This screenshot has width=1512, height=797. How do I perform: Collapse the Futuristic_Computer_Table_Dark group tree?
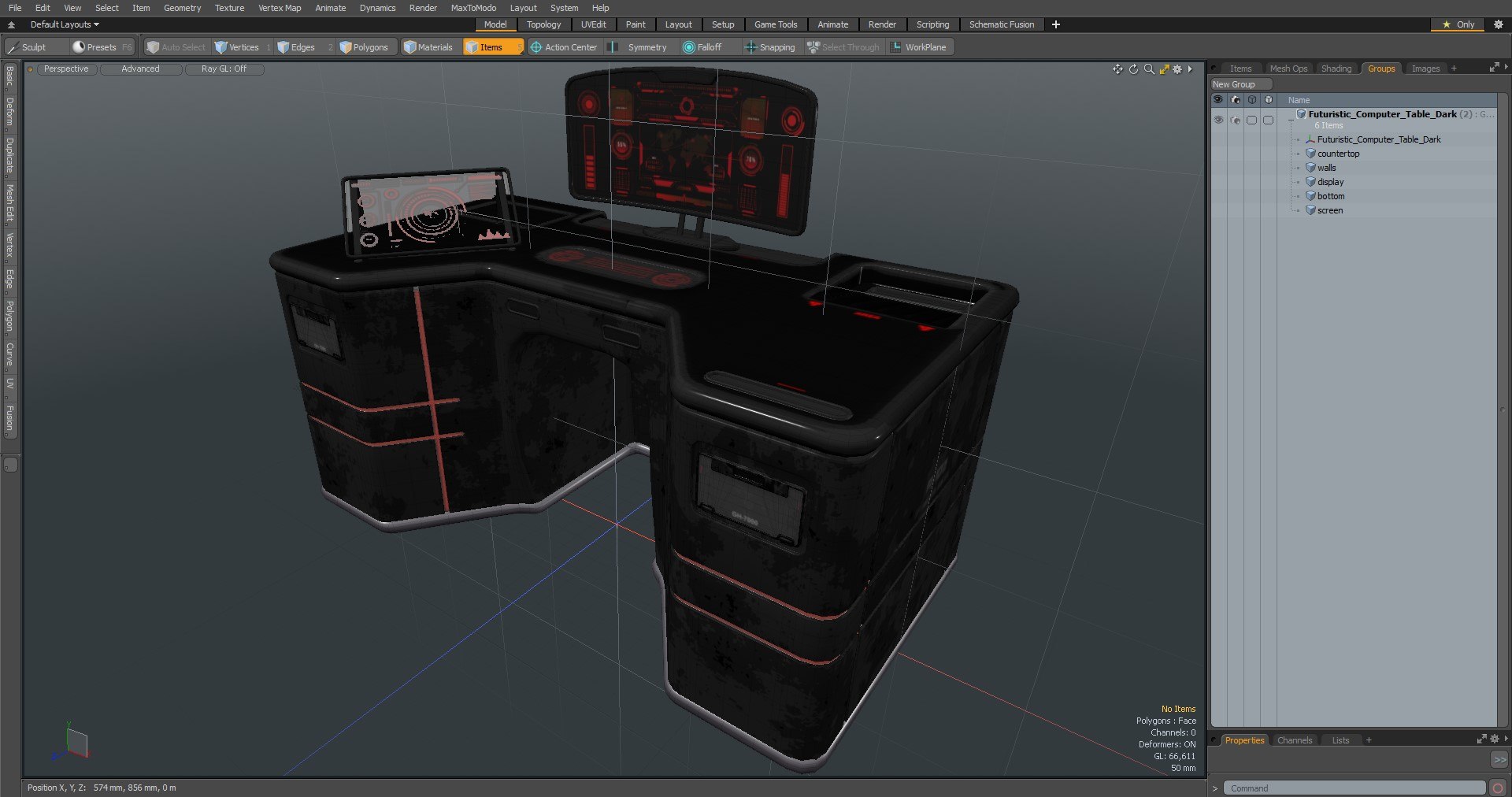pyautogui.click(x=1291, y=120)
